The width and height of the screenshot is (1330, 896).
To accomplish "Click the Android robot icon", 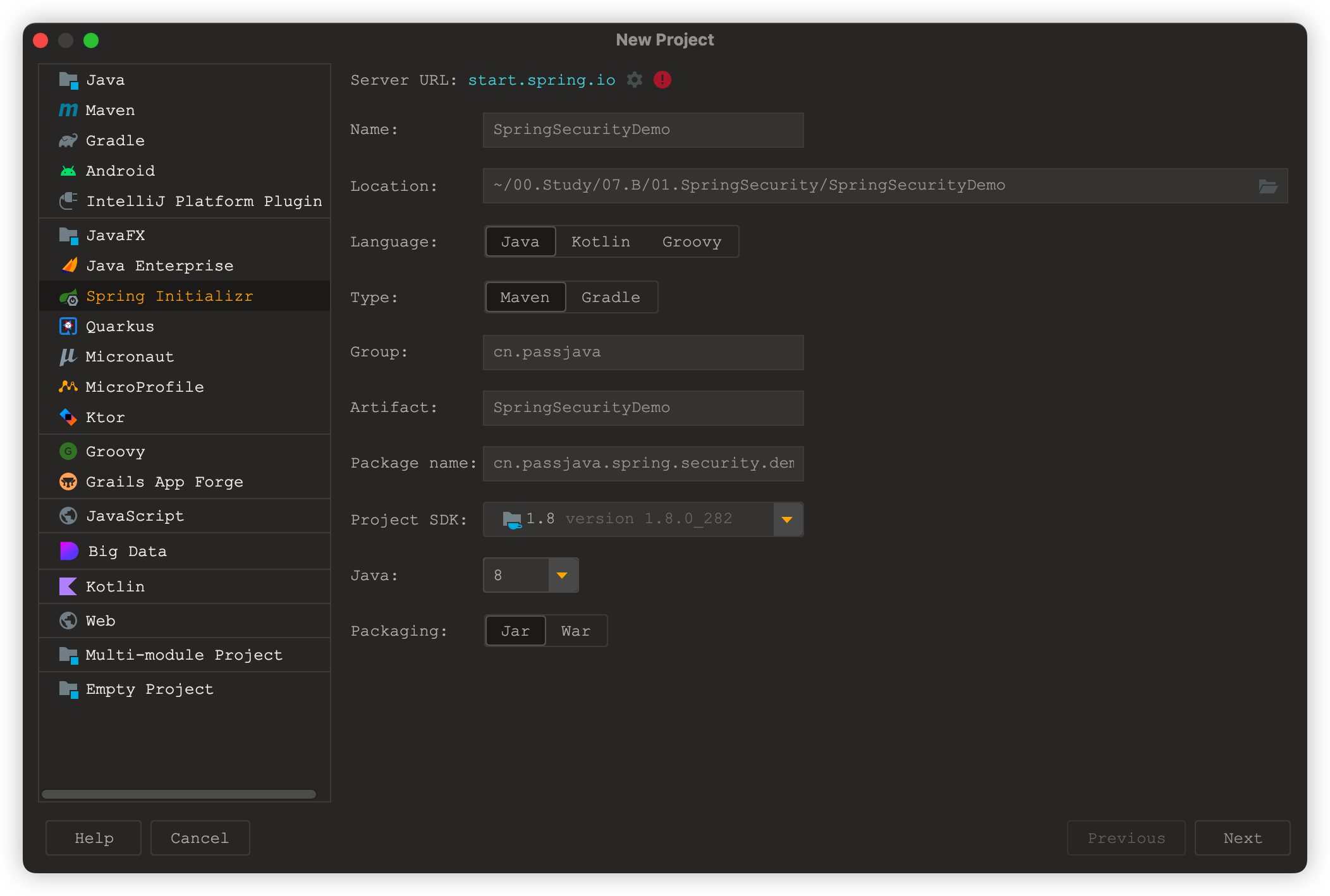I will (x=68, y=171).
